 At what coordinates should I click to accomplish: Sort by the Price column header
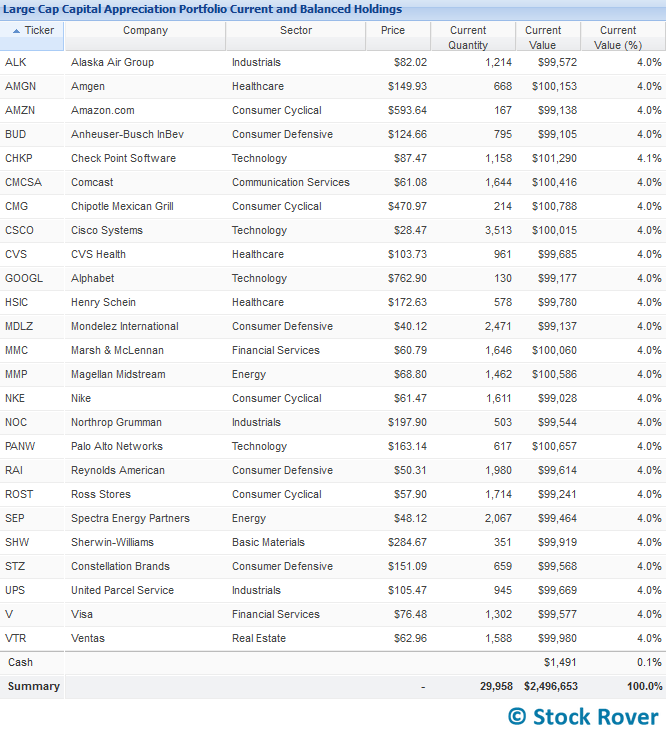[398, 36]
